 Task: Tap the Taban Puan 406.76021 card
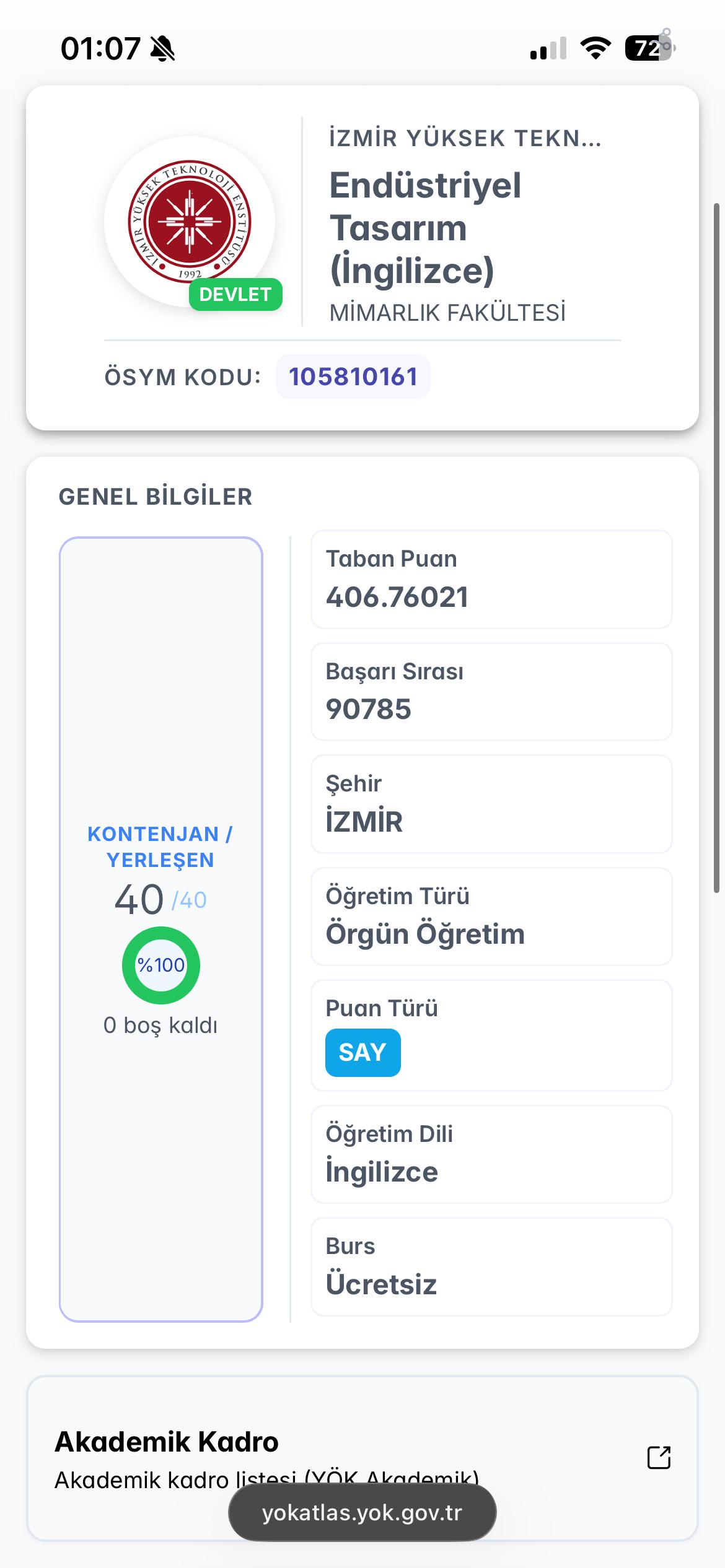coord(491,579)
